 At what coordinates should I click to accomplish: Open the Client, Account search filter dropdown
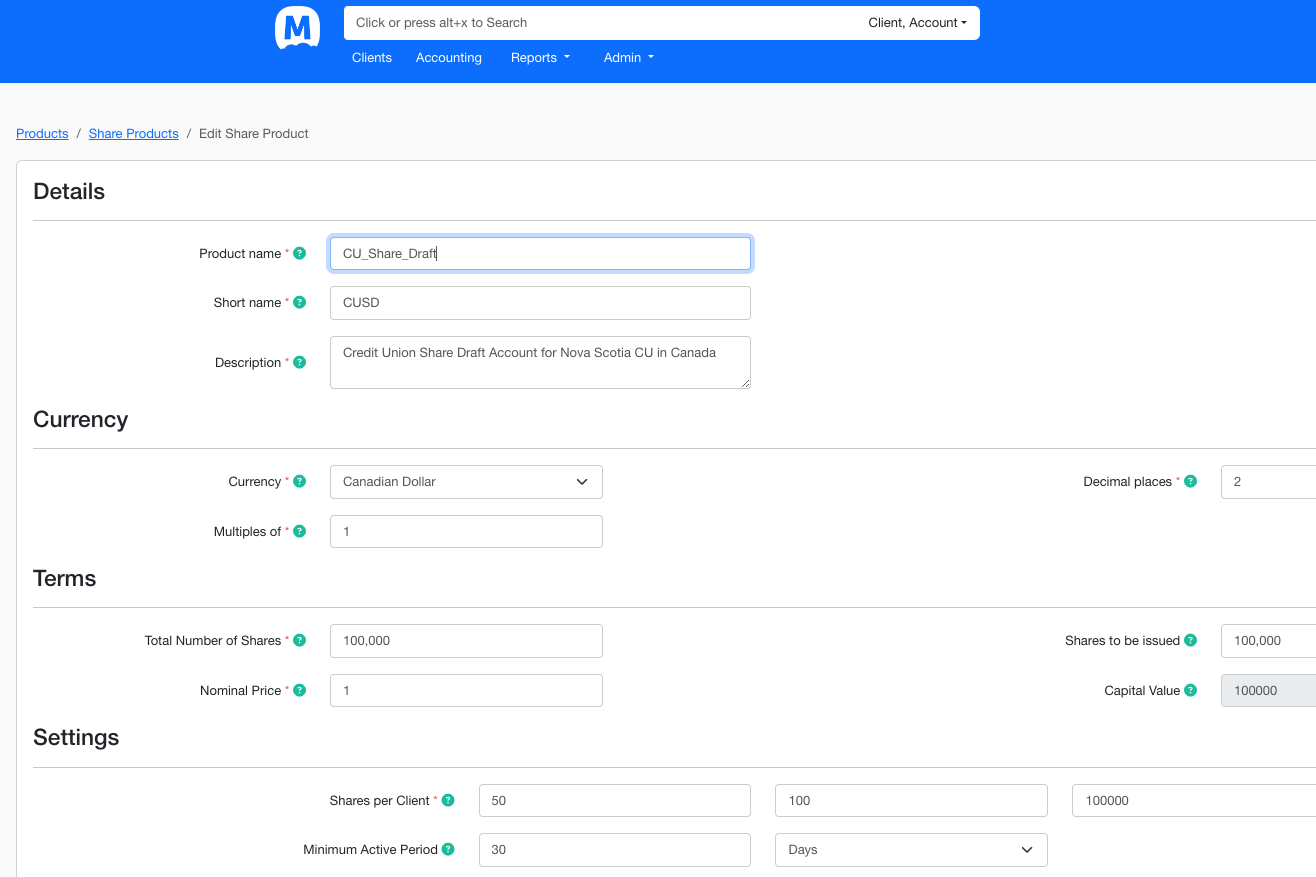(x=916, y=23)
